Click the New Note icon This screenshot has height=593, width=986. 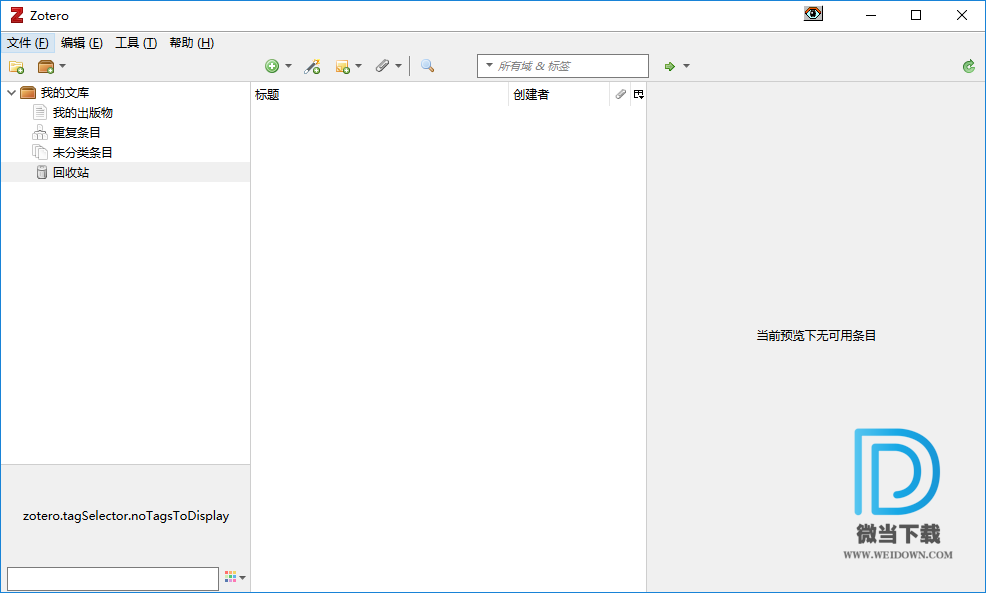(343, 66)
